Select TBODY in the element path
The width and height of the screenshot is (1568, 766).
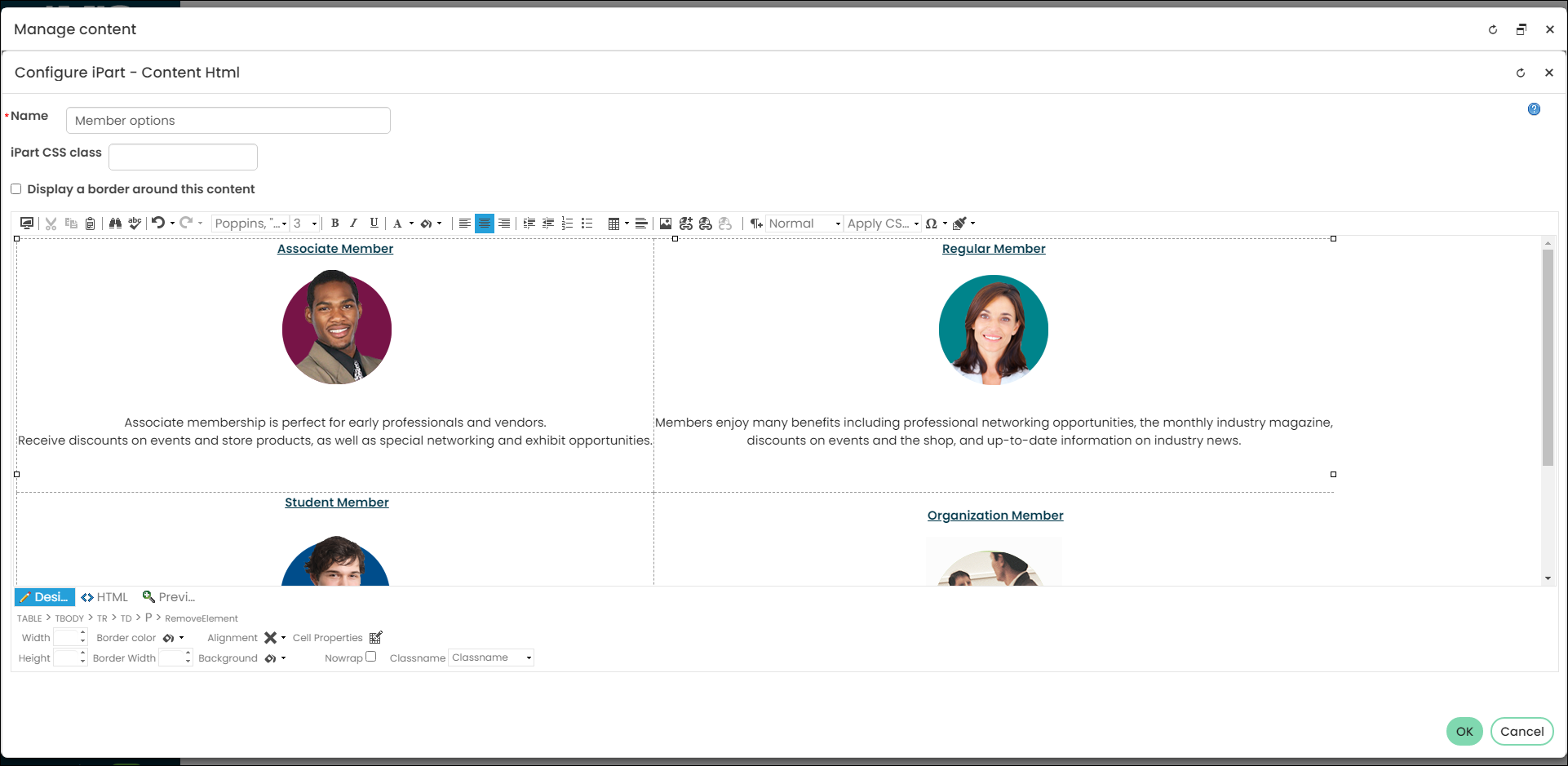click(69, 618)
